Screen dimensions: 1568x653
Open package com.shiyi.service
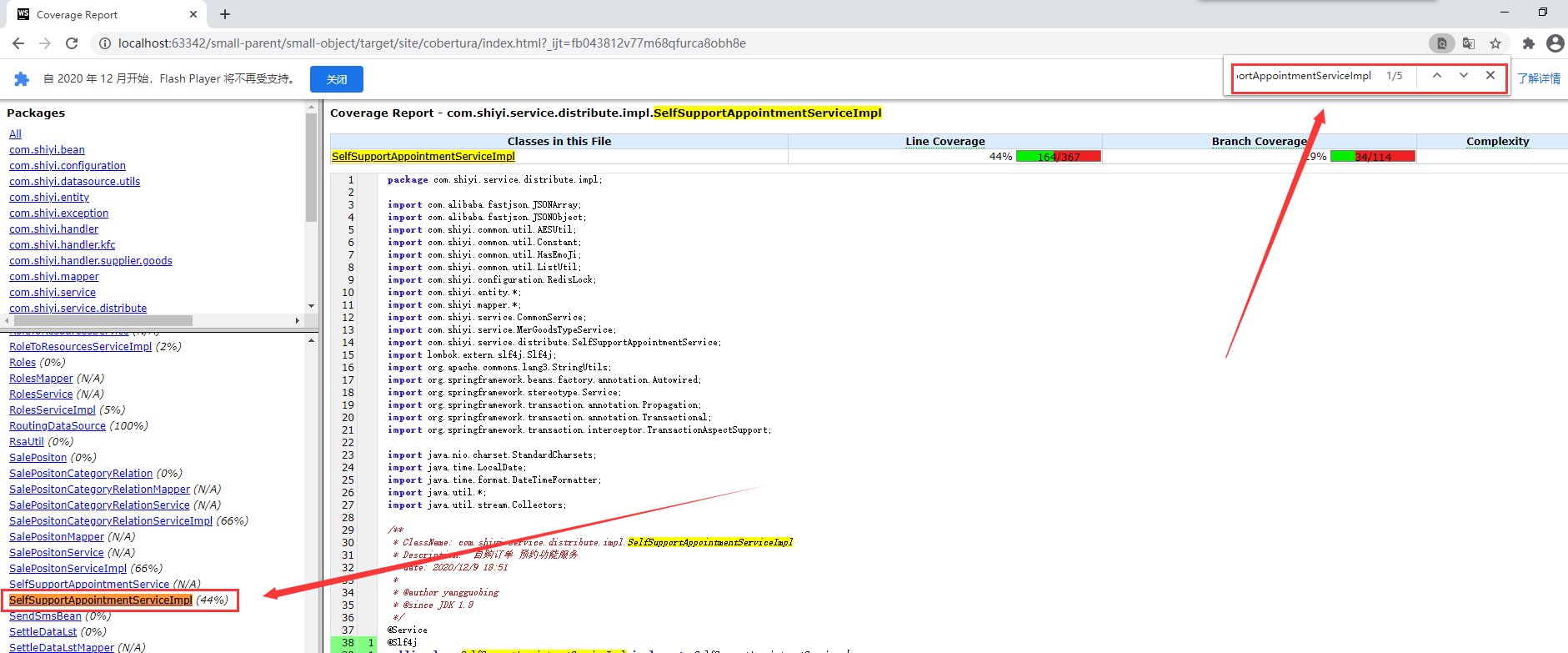click(x=53, y=293)
